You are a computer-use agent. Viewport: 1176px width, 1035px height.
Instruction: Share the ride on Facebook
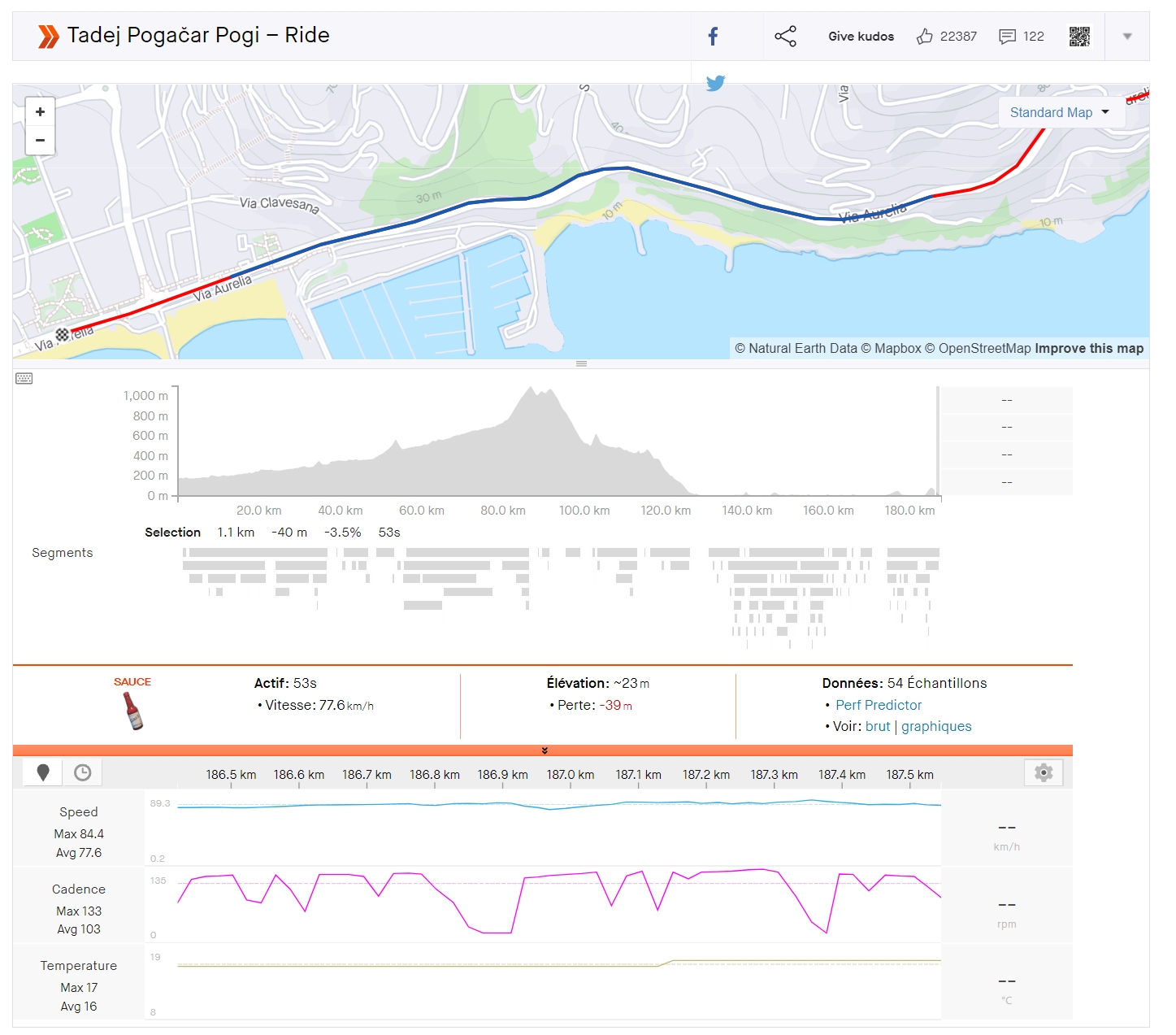(713, 36)
